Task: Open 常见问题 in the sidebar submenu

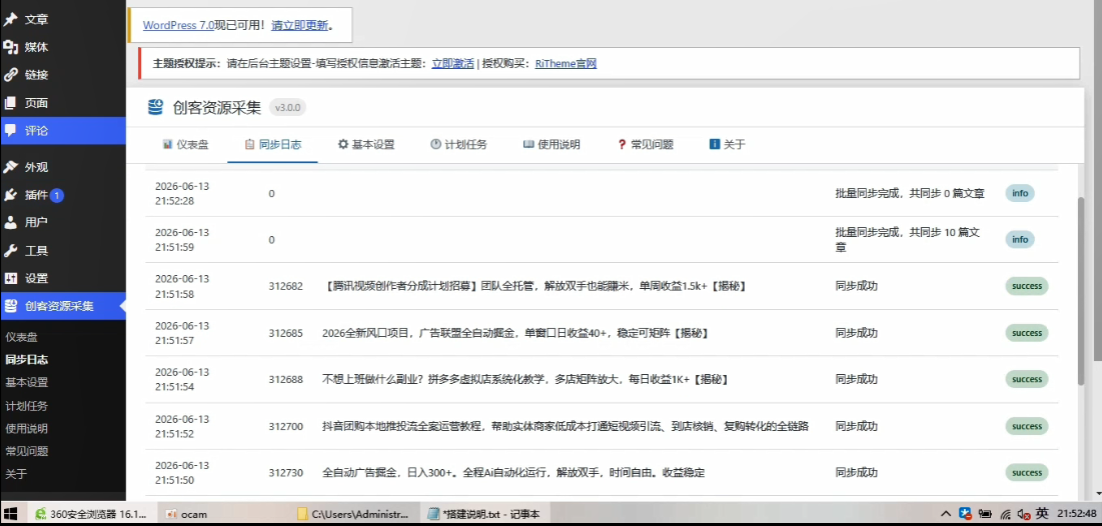Action: 27,451
